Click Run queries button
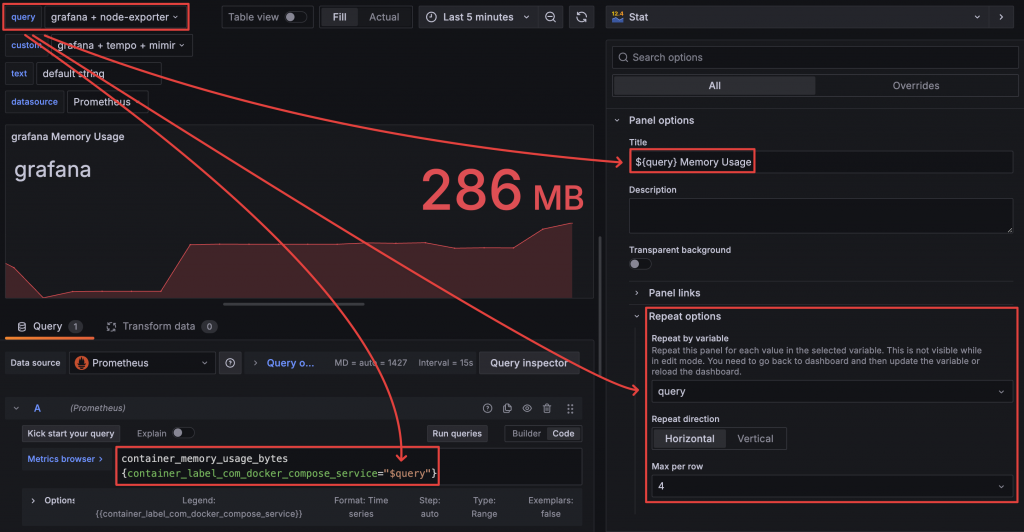 457,433
